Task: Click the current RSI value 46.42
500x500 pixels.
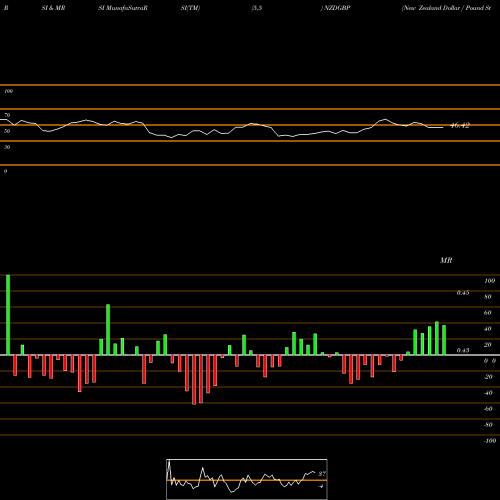Action: click(x=460, y=125)
